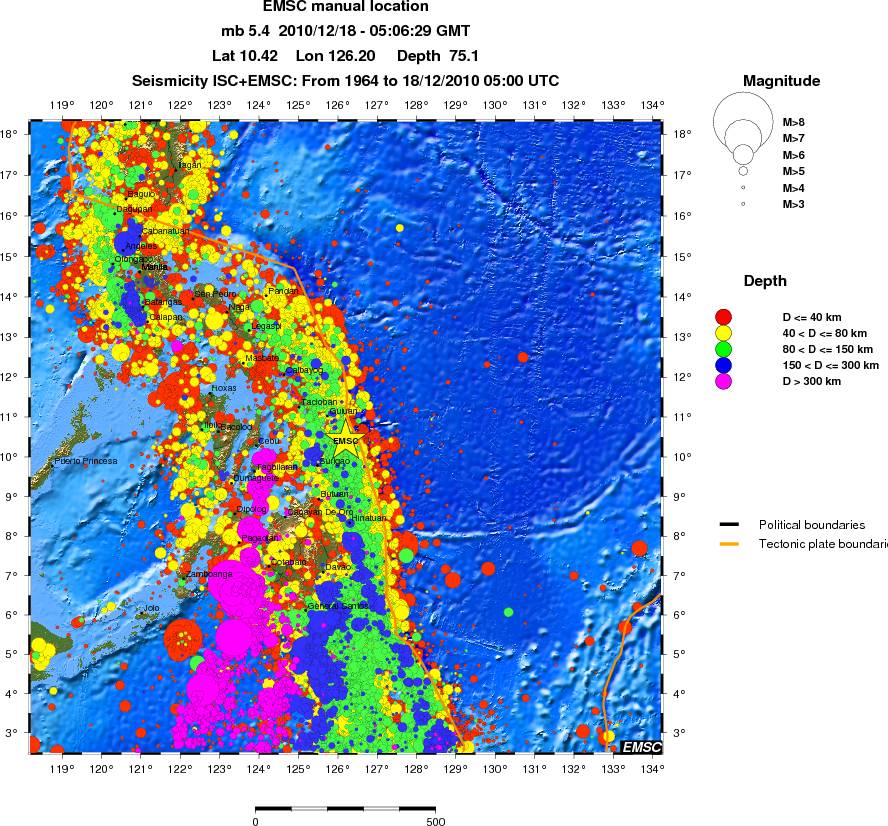Click the Hinatuan city label
The width and height of the screenshot is (888, 826).
point(369,518)
